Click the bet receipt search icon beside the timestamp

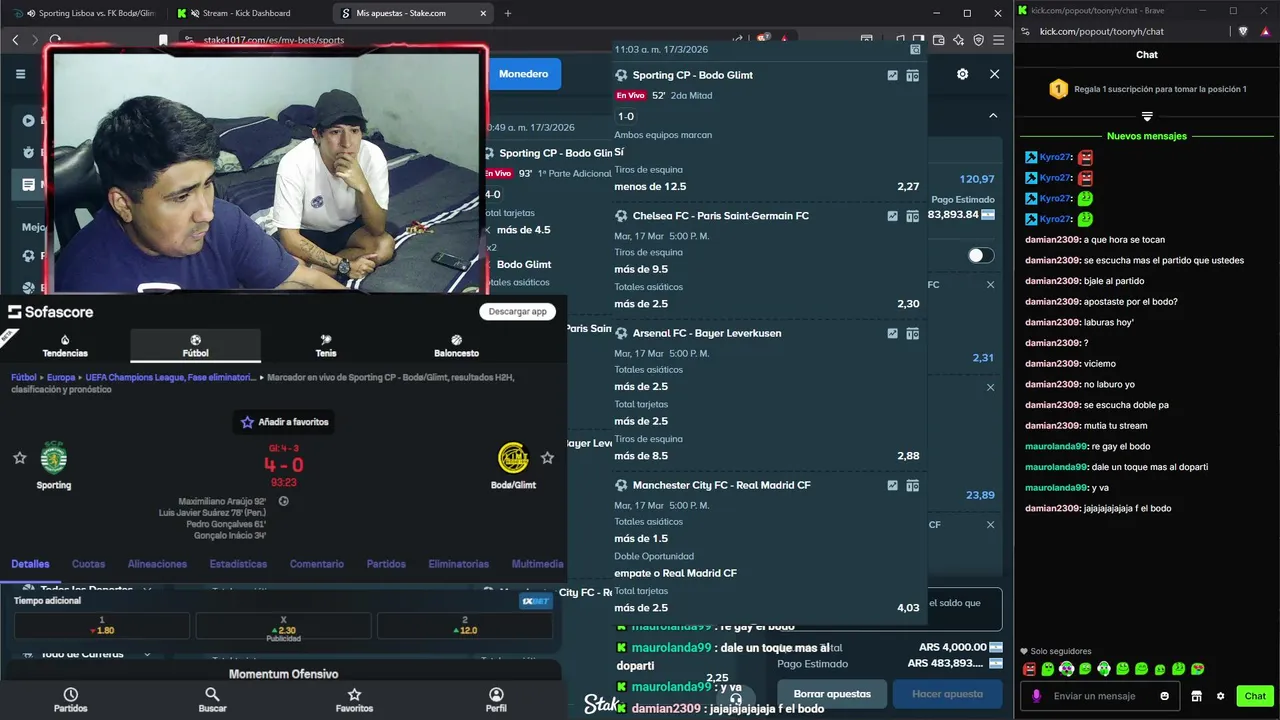[x=915, y=49]
